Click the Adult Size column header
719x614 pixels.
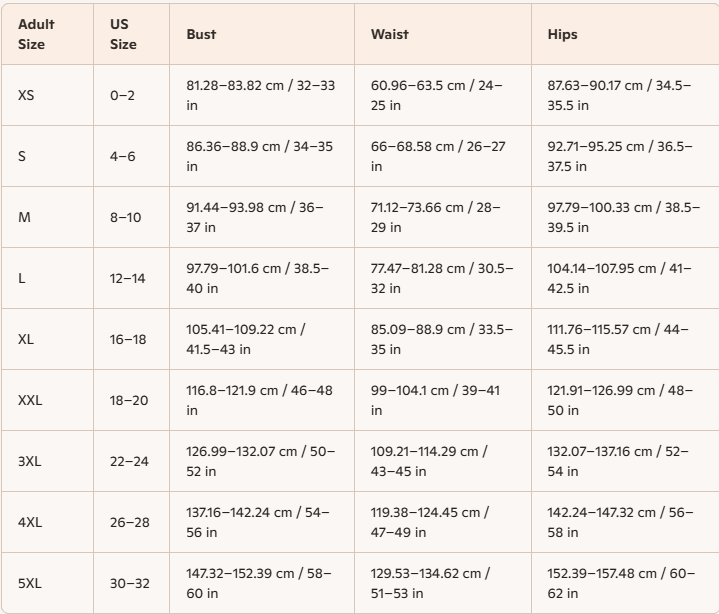click(36, 34)
